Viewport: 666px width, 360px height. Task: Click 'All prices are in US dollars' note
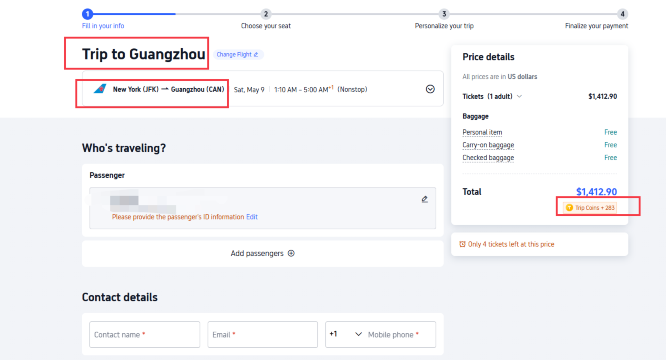(500, 77)
